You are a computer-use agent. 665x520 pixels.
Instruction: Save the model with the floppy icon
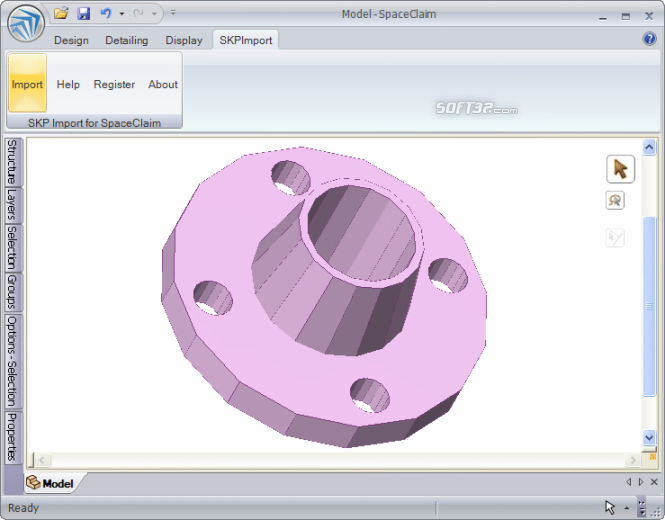pyautogui.click(x=84, y=13)
